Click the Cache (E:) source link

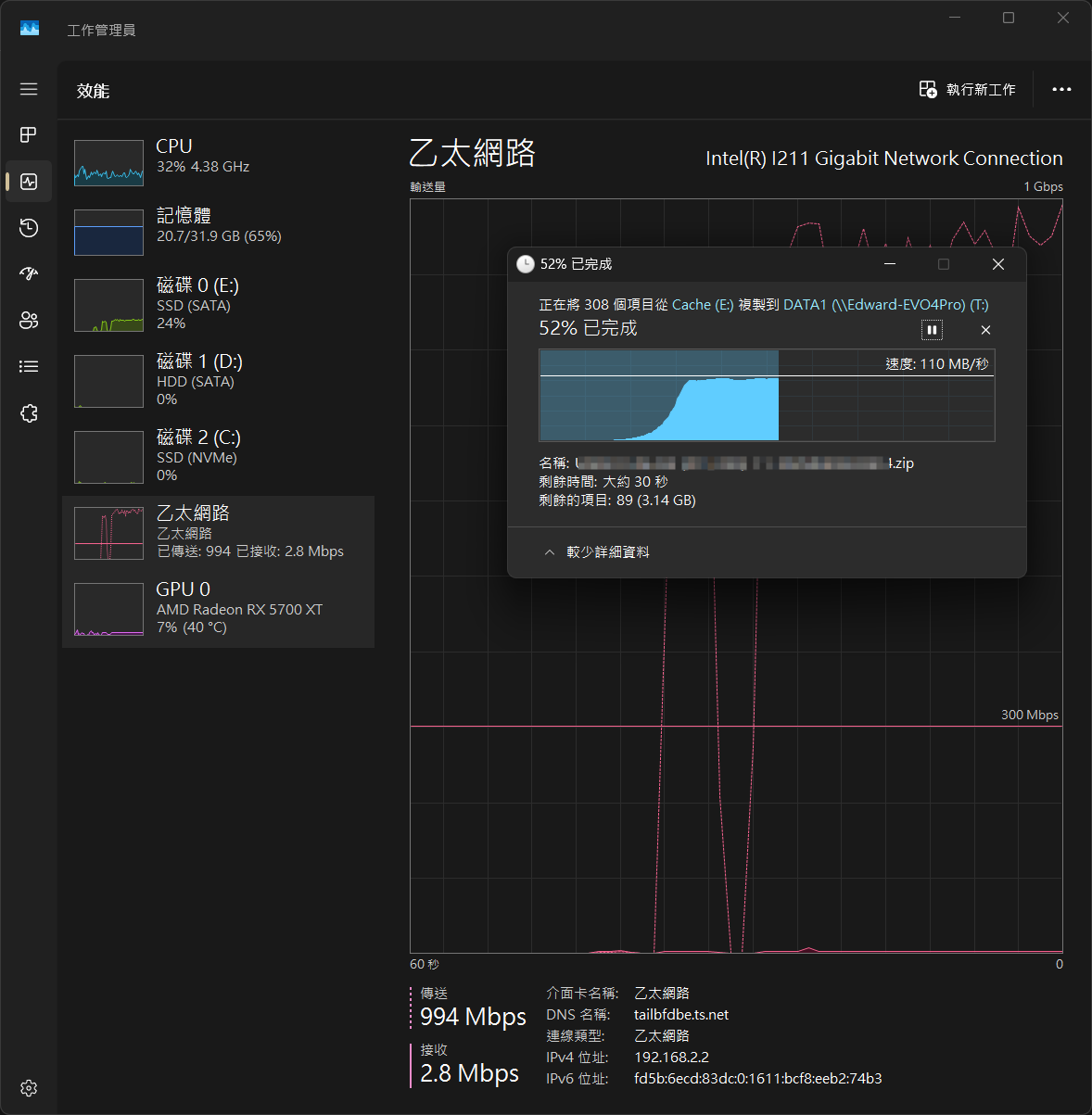pyautogui.click(x=703, y=304)
